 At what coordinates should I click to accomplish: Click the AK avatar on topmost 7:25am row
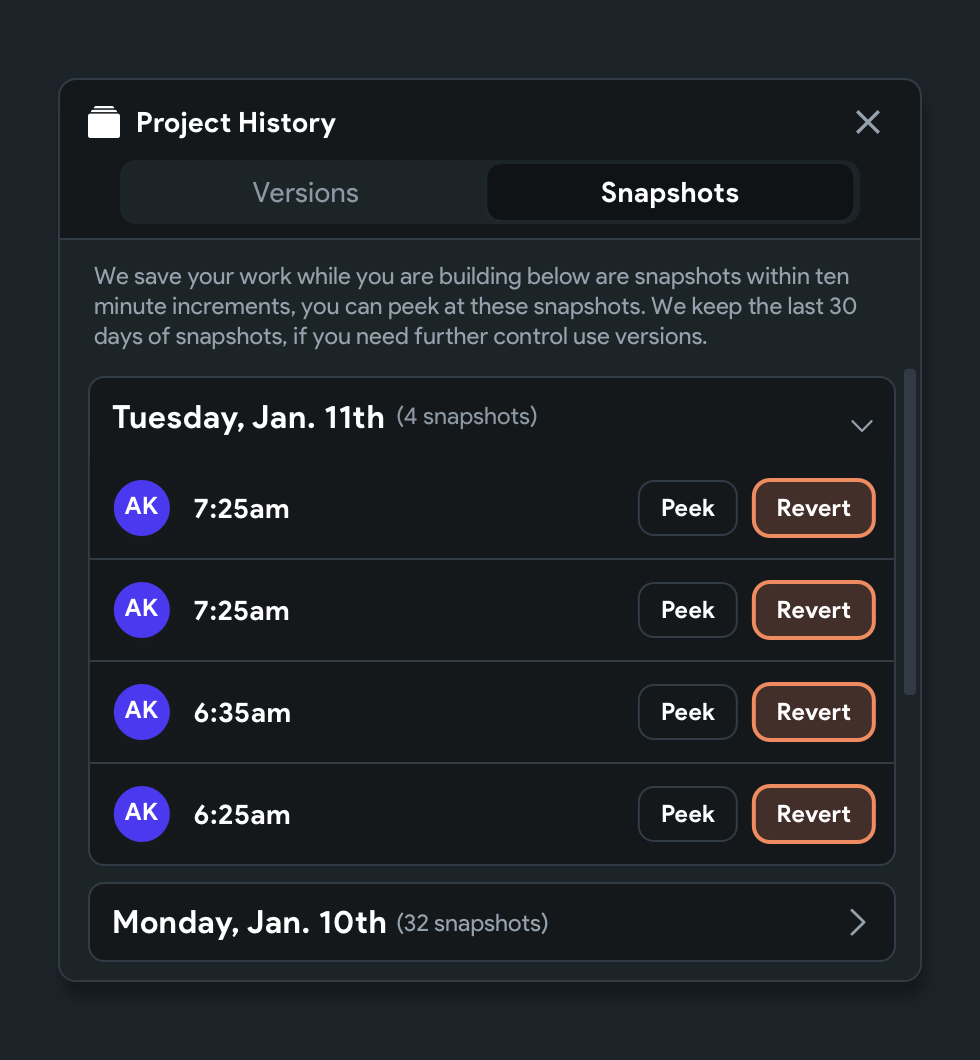coord(141,507)
